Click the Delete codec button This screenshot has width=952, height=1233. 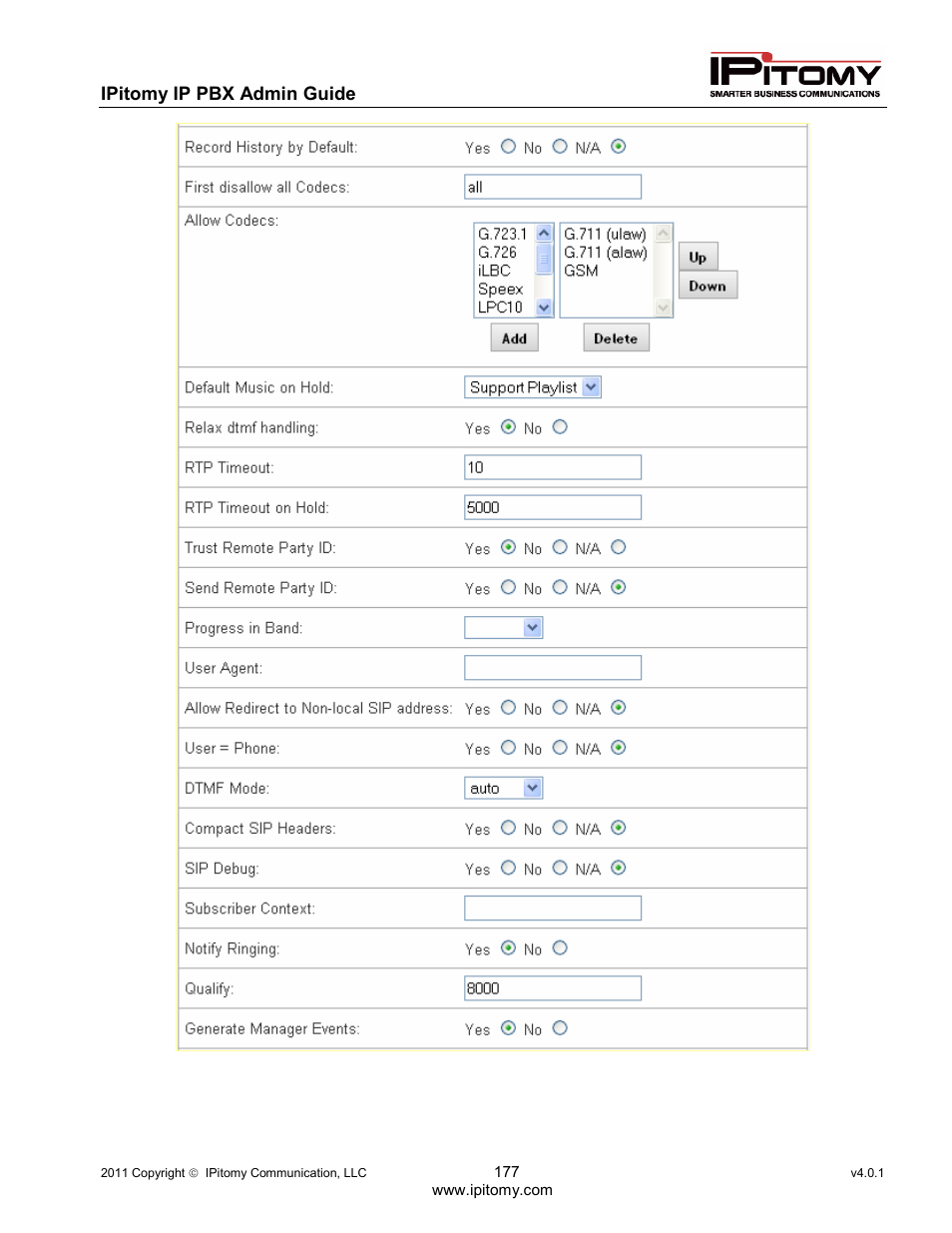click(616, 338)
